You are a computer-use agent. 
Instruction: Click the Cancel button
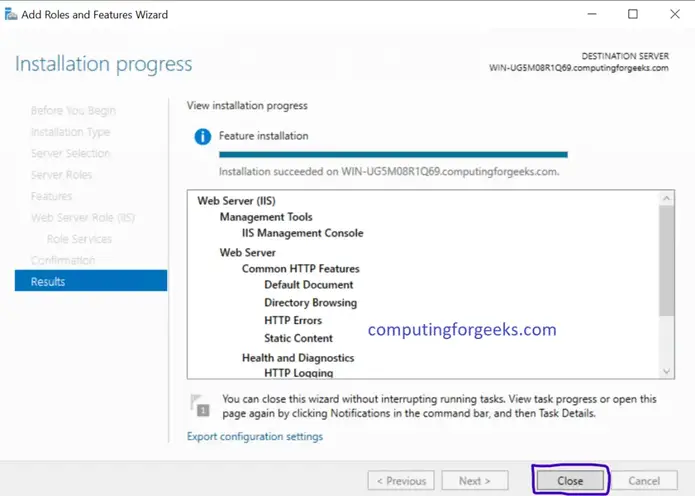[644, 480]
